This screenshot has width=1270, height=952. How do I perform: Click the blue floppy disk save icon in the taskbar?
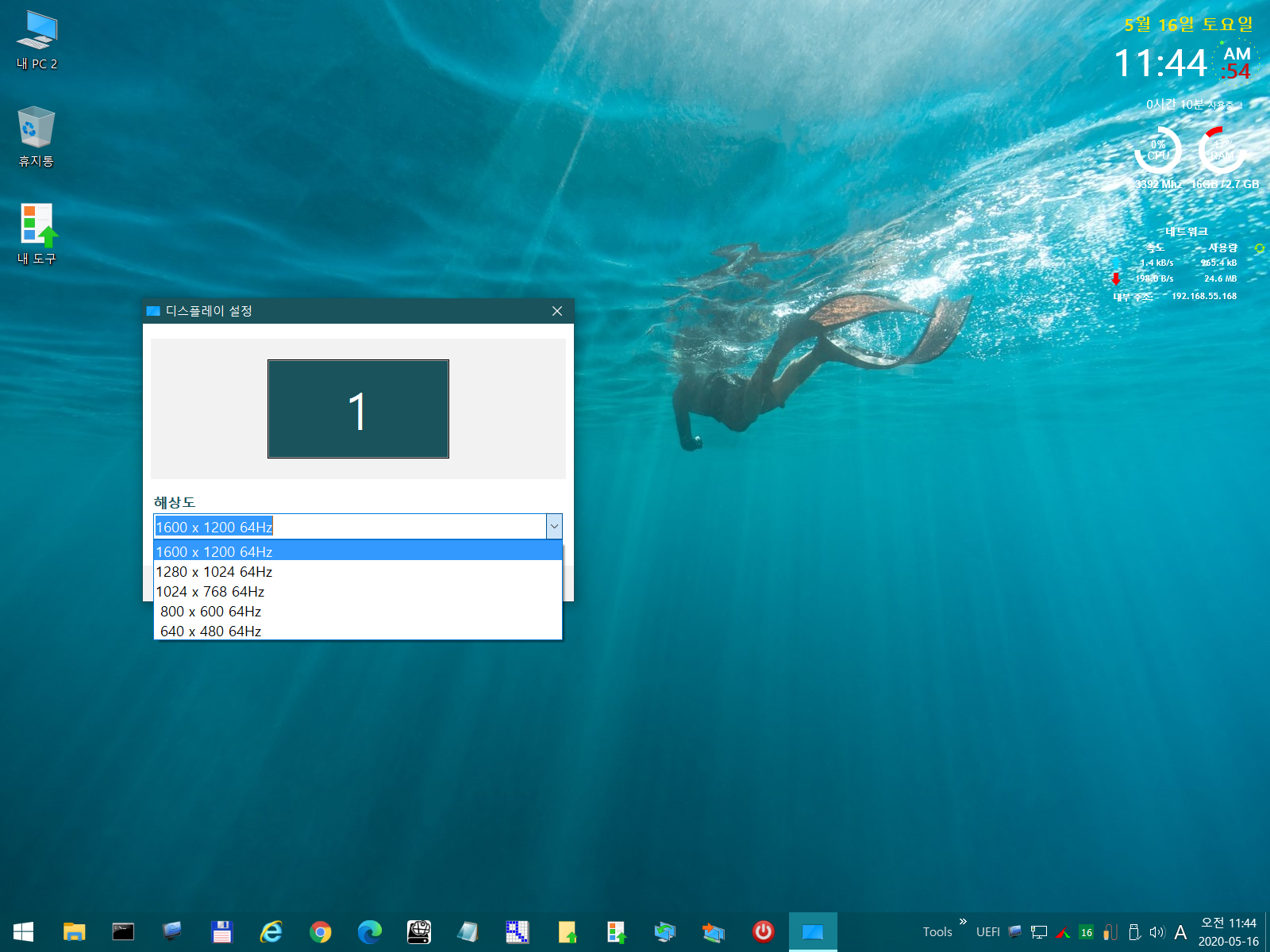(221, 931)
